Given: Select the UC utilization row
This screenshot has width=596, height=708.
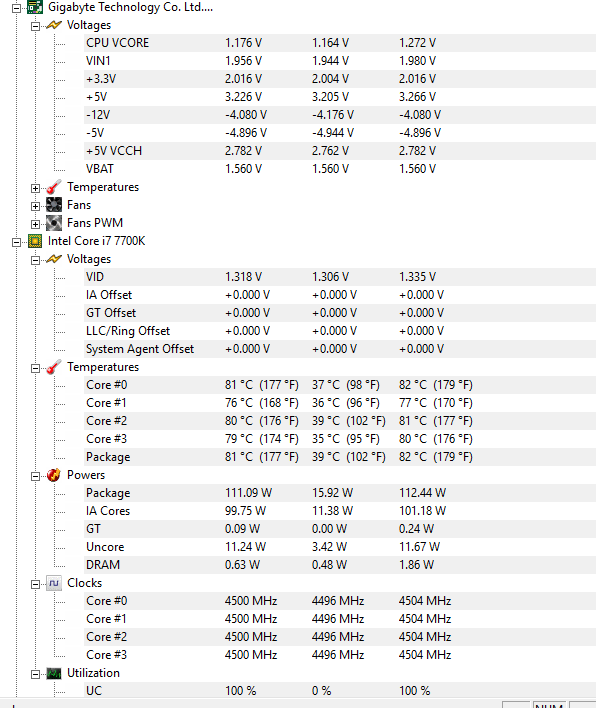Looking at the screenshot, I should click(x=340, y=690).
